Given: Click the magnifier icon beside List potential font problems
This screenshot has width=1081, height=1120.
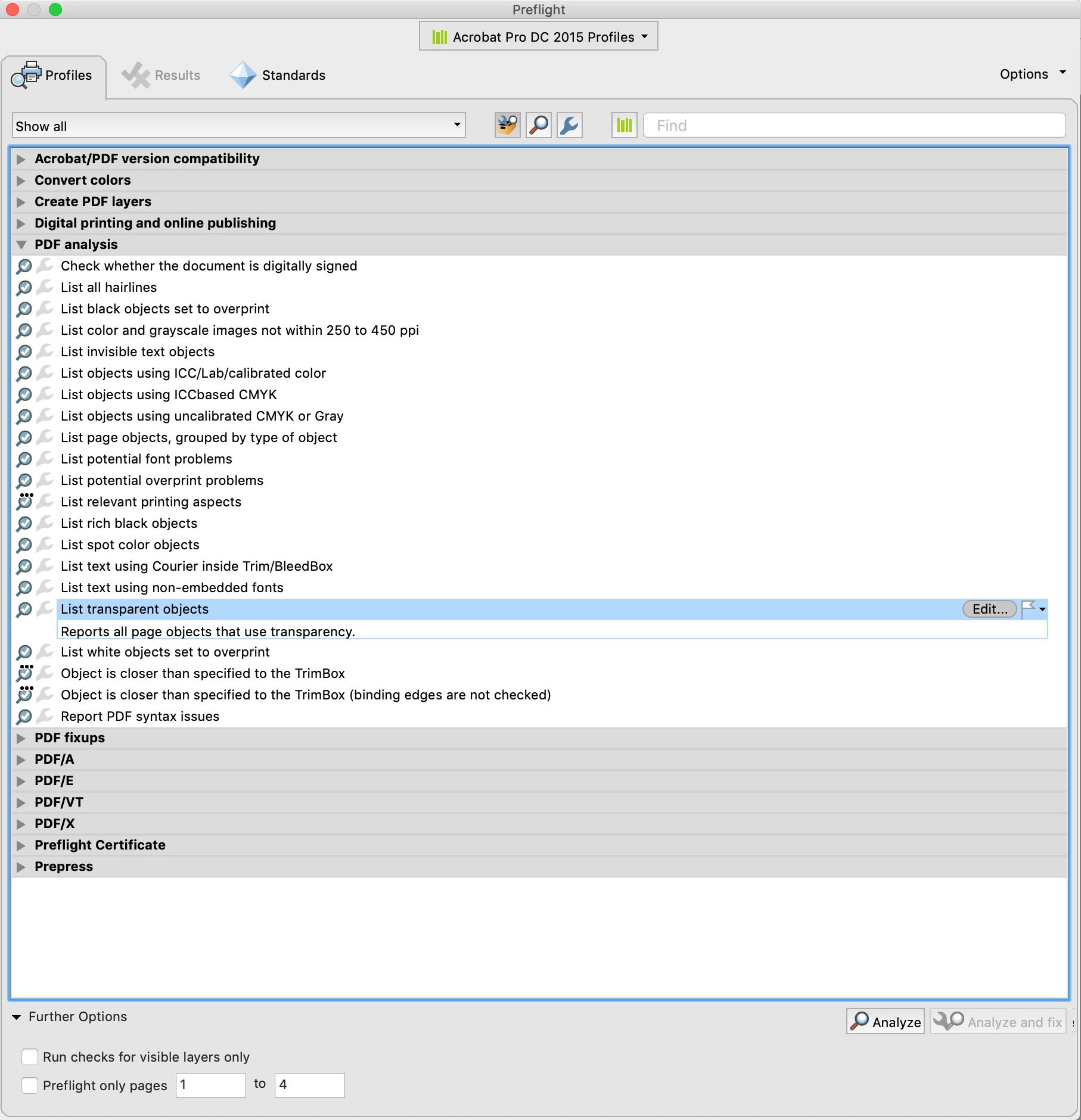Looking at the screenshot, I should (x=24, y=459).
